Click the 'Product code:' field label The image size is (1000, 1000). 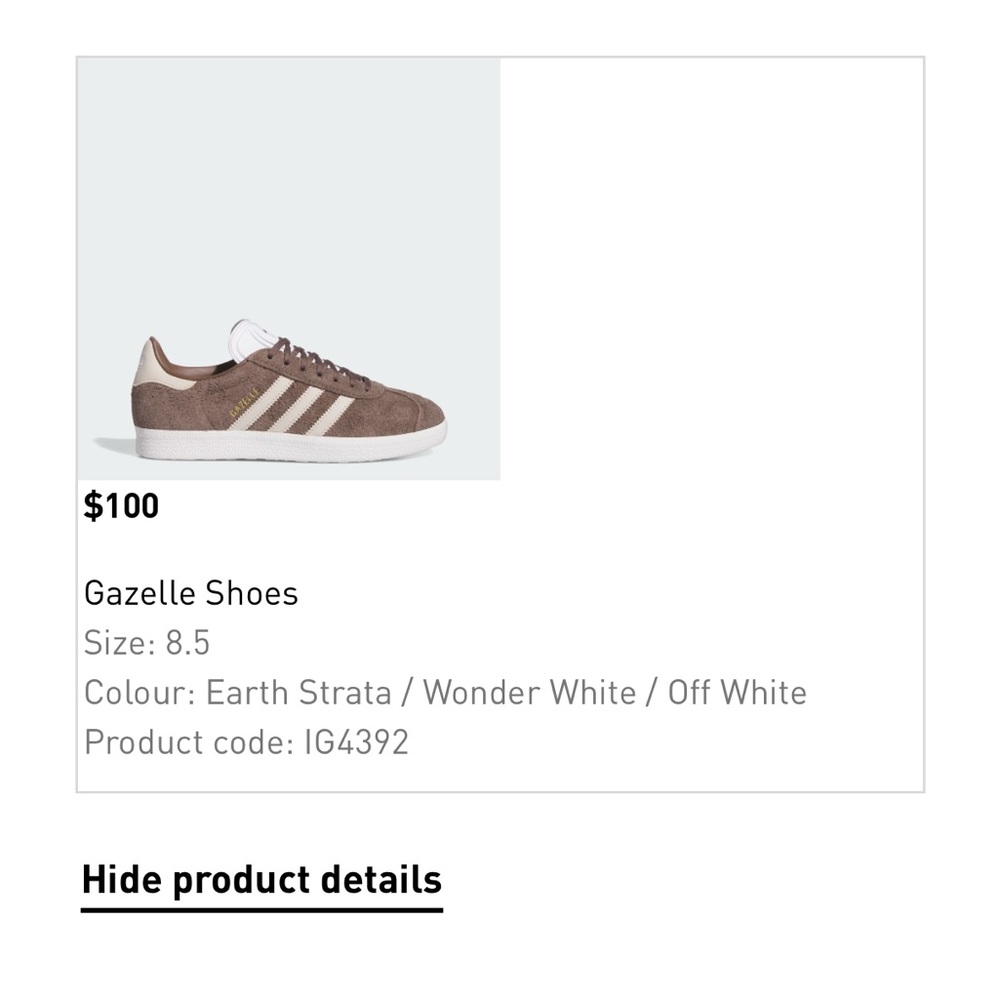pyautogui.click(x=185, y=741)
